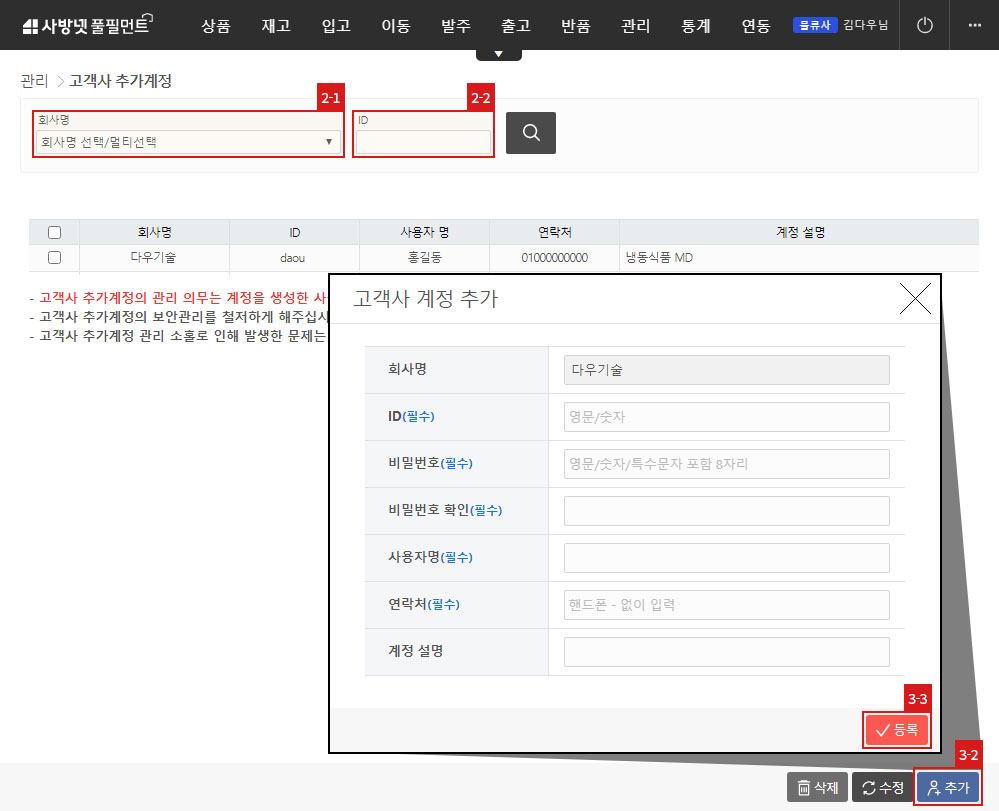The width and height of the screenshot is (999, 811).
Task: Click the blue 물류사 badge
Action: pyautogui.click(x=814, y=25)
